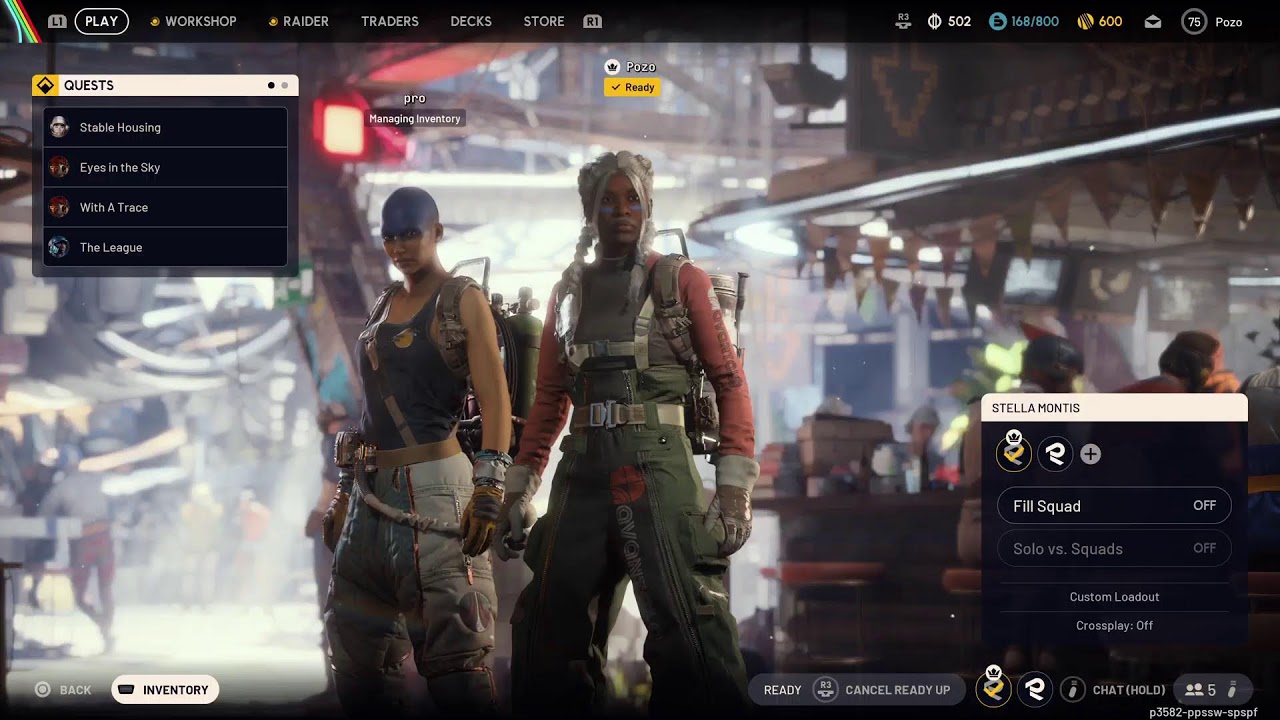1280x720 pixels.
Task: Open the Stable Housing quest
Action: tap(166, 127)
